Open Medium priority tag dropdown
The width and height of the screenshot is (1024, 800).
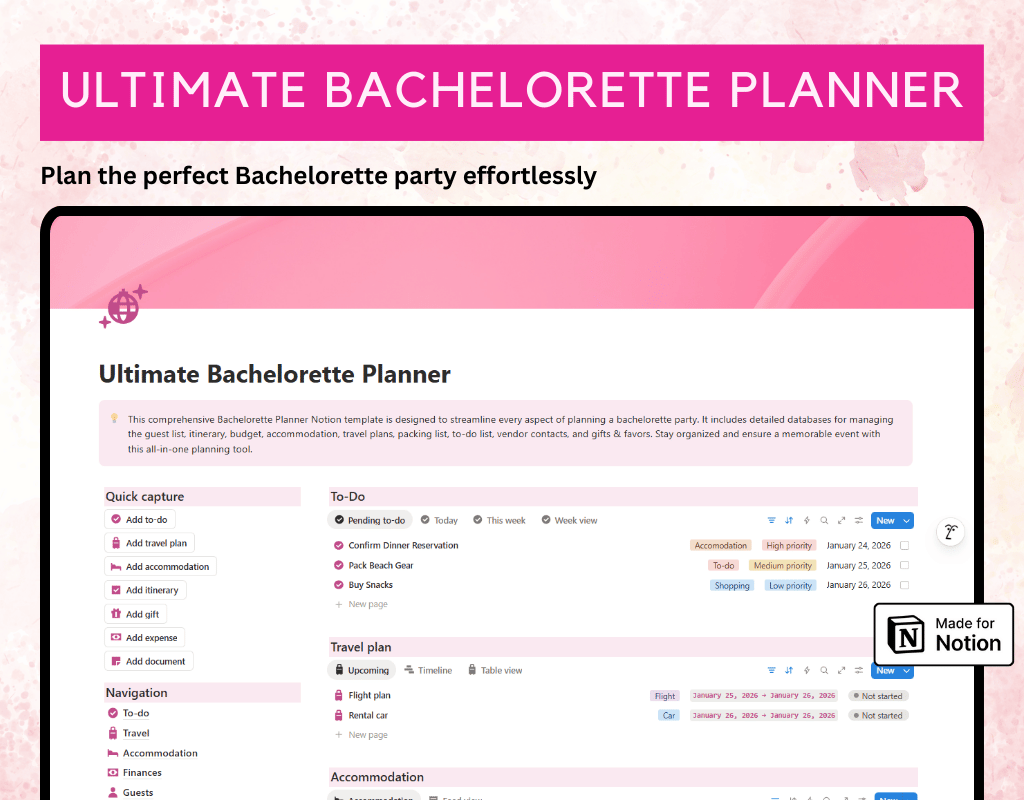click(x=782, y=566)
